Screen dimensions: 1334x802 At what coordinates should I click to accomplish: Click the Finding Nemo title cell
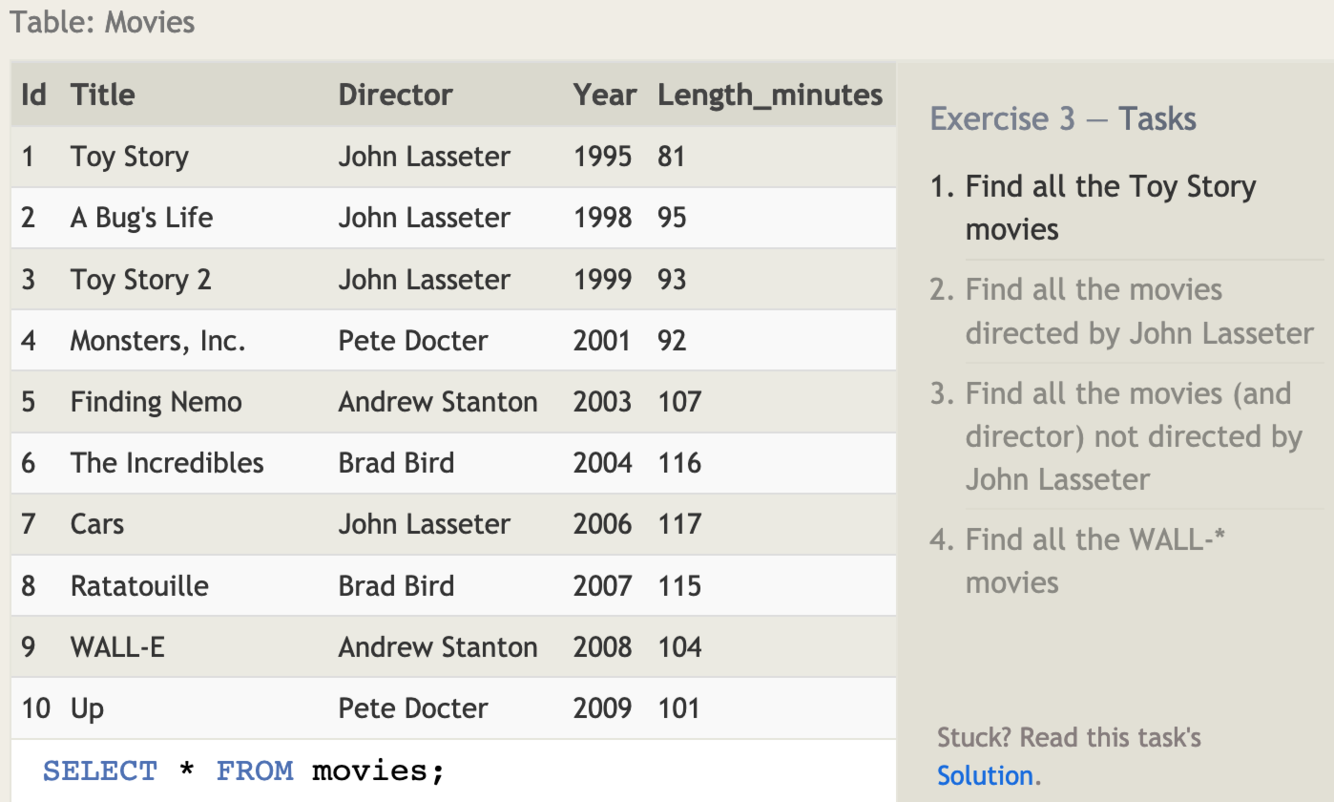pyautogui.click(x=156, y=402)
